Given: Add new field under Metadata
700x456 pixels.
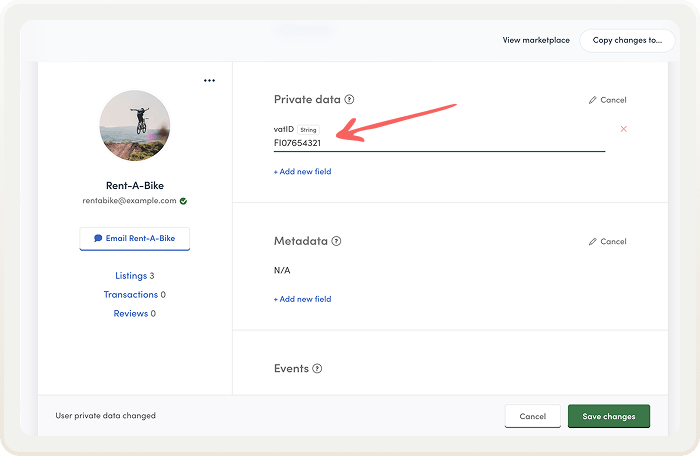Looking at the screenshot, I should click(x=303, y=299).
